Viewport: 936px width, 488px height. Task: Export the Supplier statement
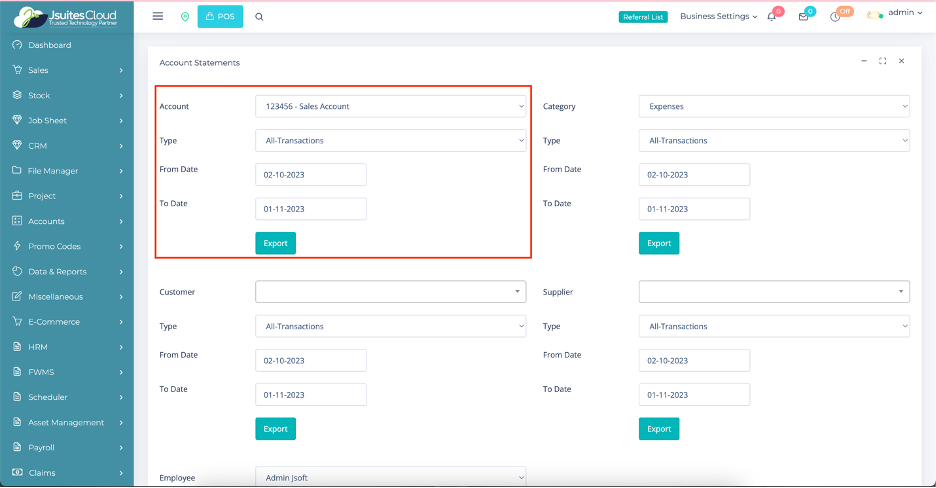(x=659, y=429)
